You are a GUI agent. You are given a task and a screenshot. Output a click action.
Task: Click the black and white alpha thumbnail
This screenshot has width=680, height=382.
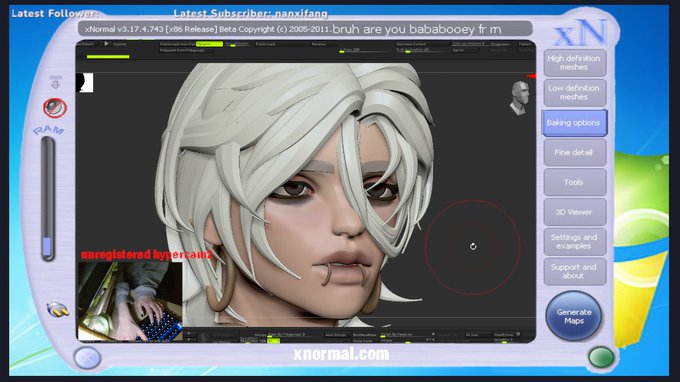[85, 82]
